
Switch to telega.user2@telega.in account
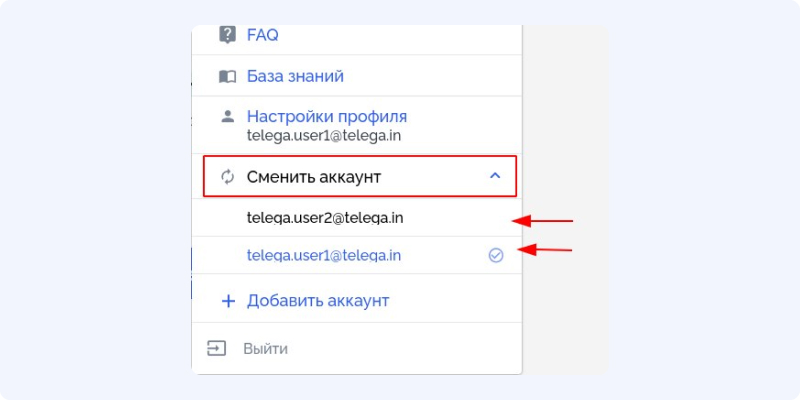coord(325,218)
